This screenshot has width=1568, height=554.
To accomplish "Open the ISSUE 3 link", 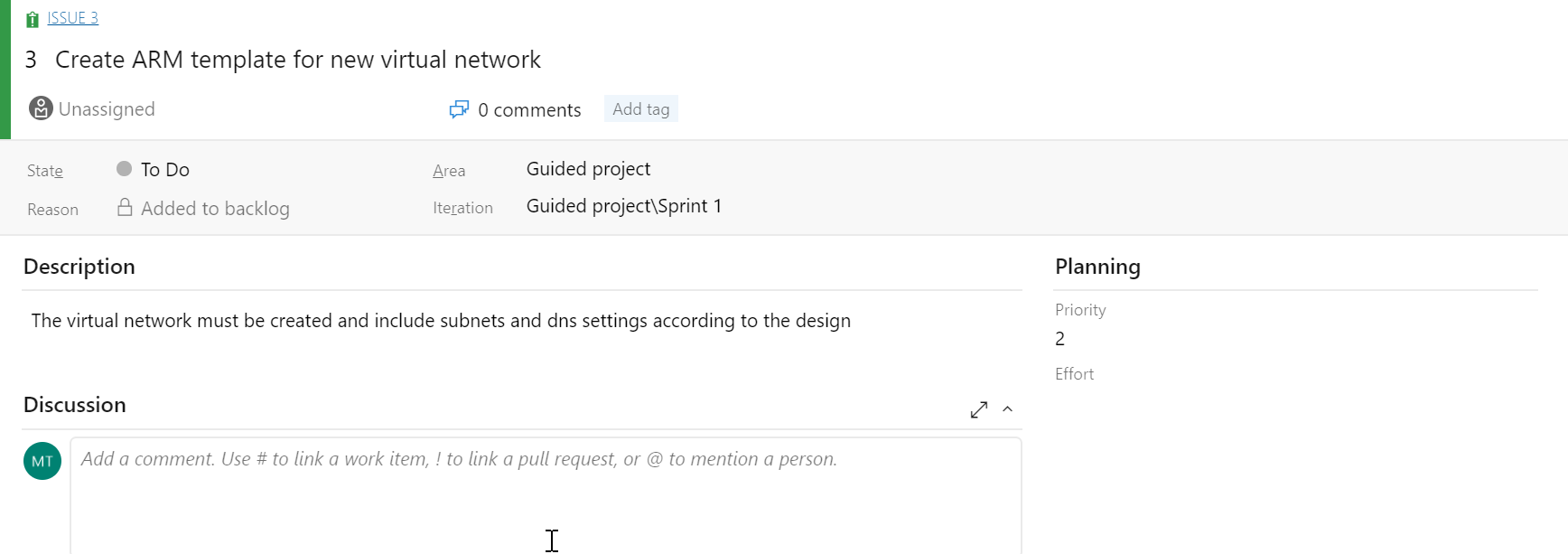I will pyautogui.click(x=72, y=18).
